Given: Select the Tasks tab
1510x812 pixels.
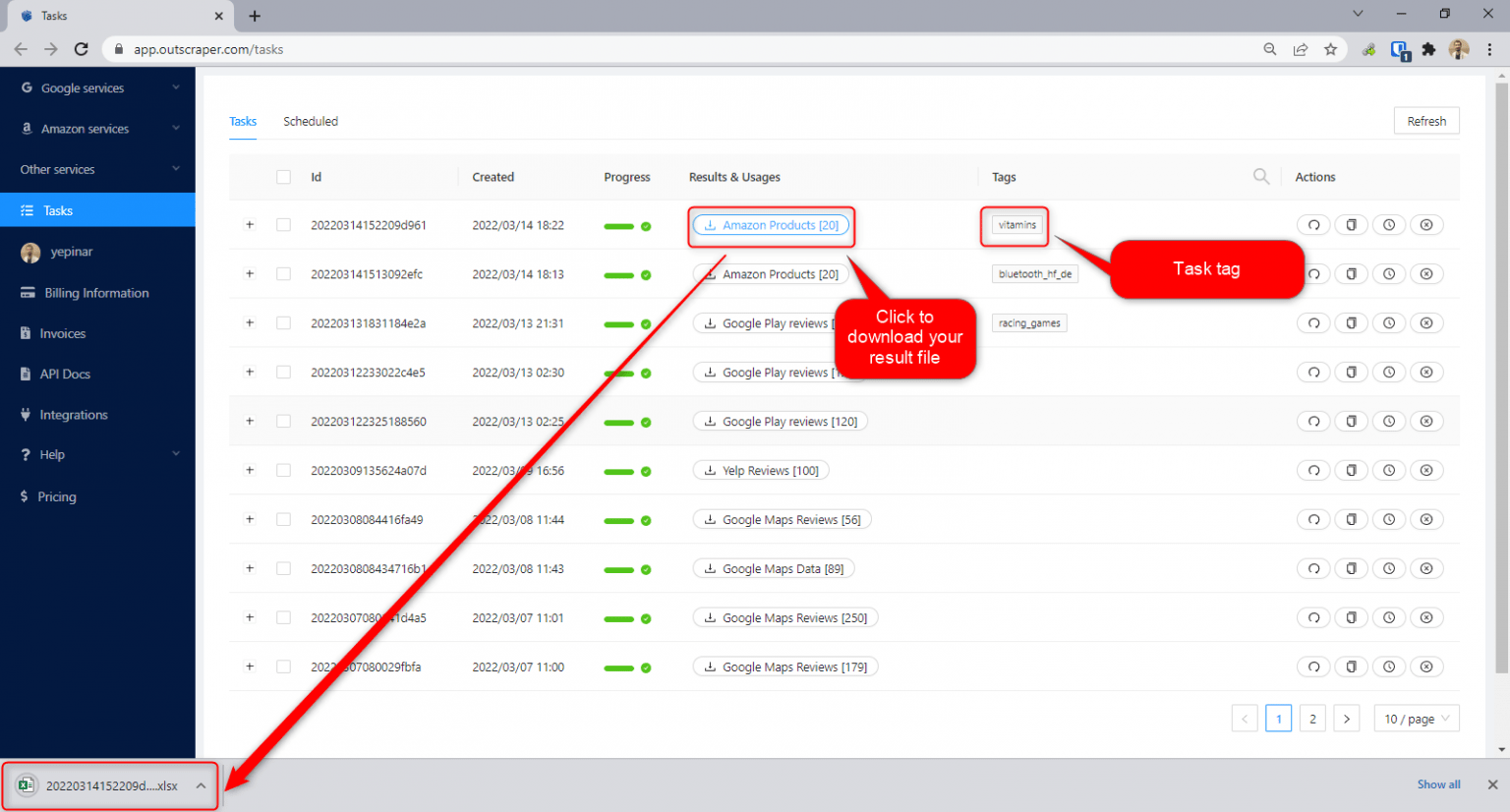Looking at the screenshot, I should 243,120.
